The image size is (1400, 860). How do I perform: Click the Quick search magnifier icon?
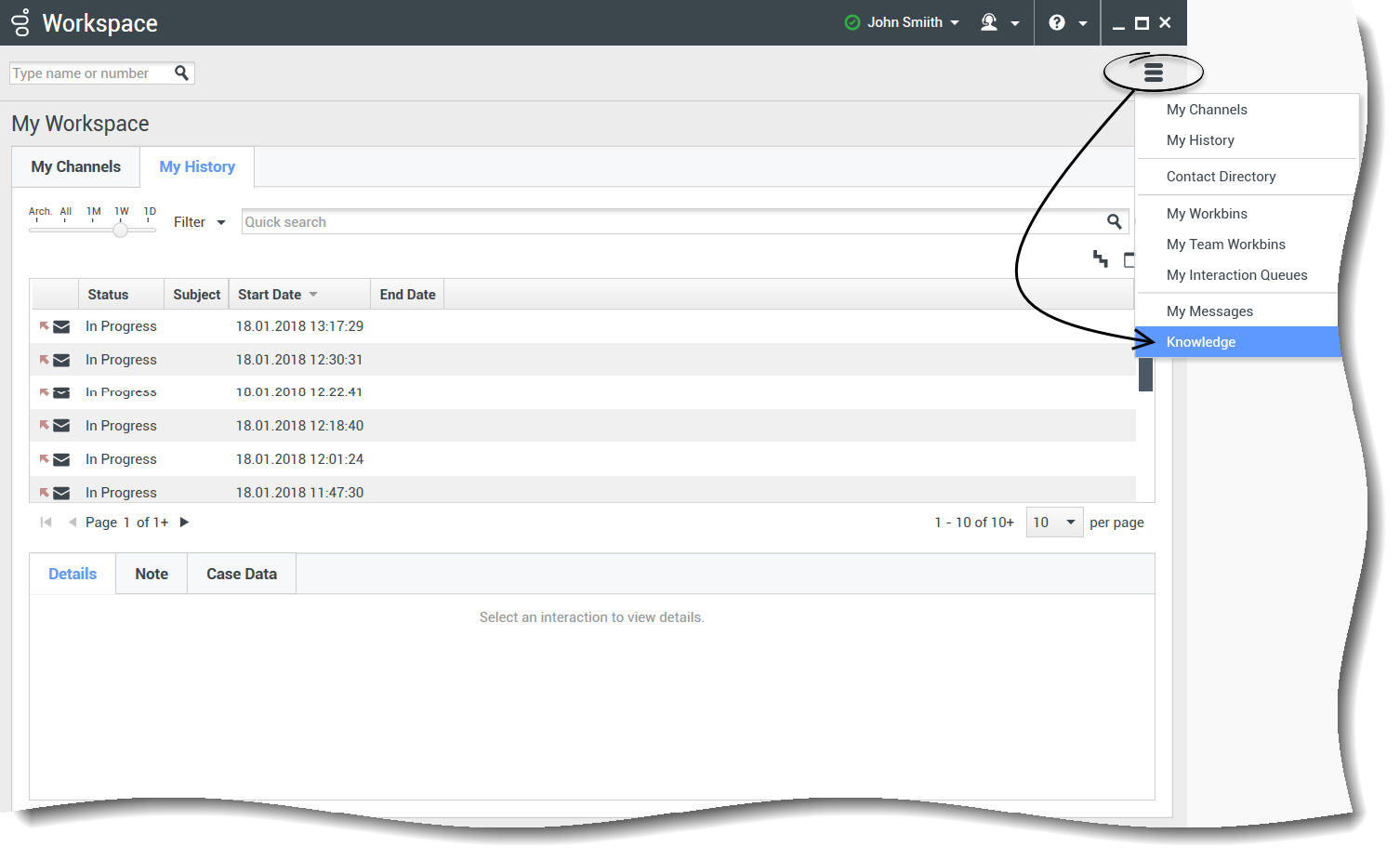(x=1114, y=221)
